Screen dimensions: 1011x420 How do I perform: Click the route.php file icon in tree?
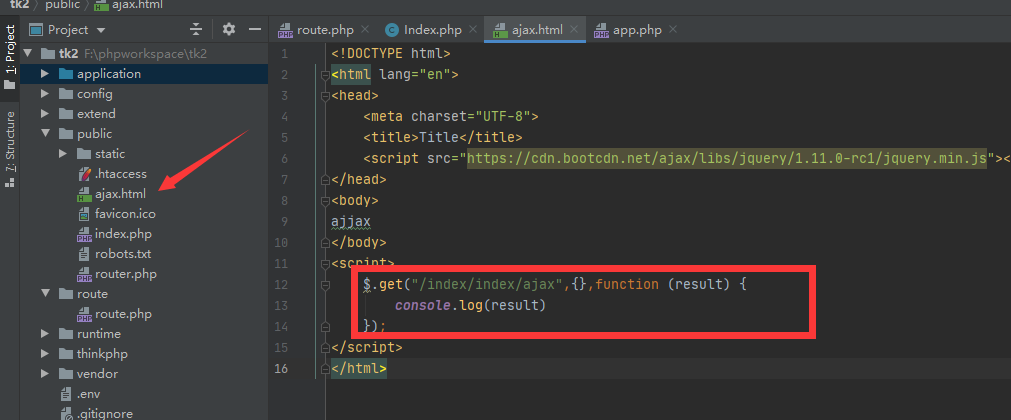click(84, 314)
